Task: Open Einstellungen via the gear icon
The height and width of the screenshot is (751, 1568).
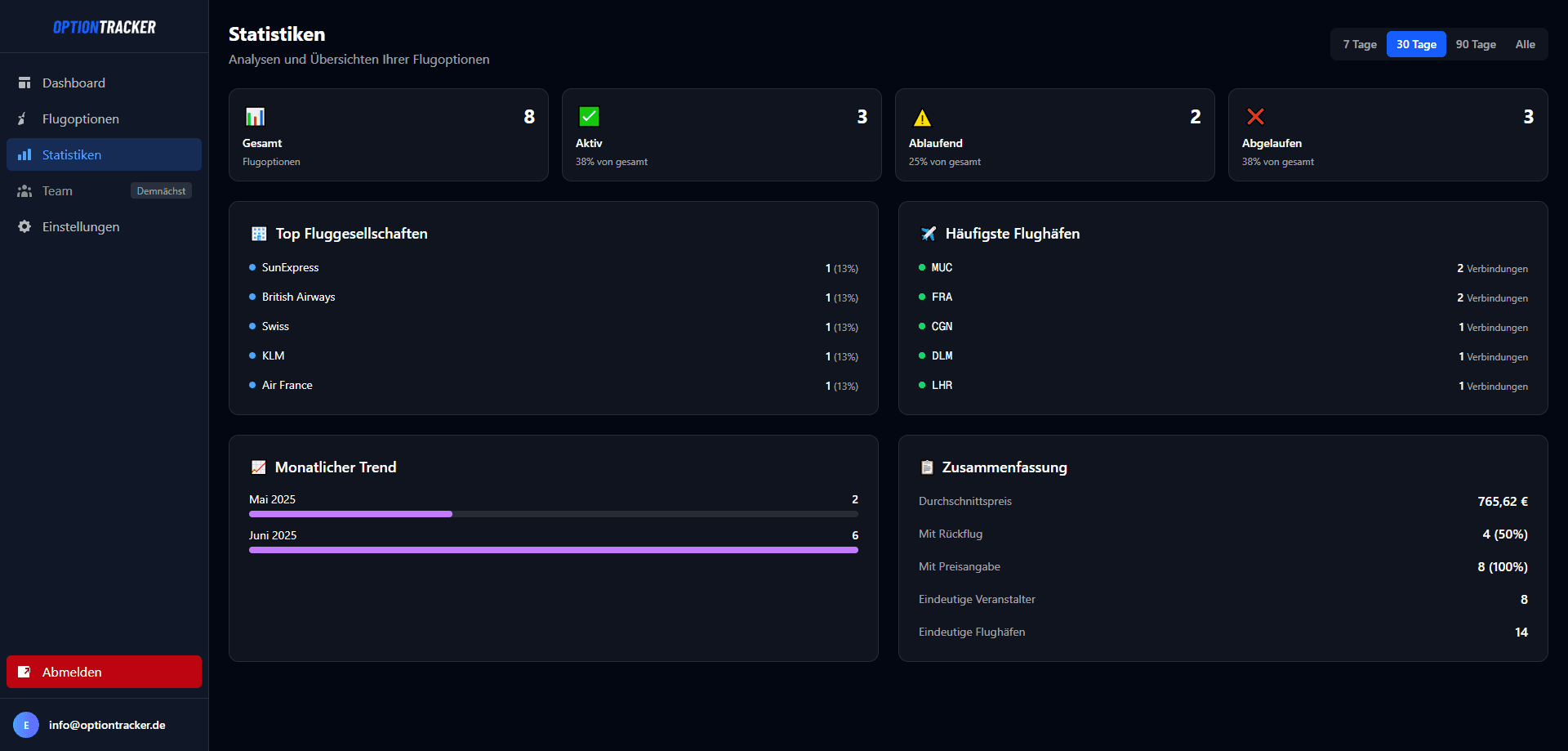Action: 24,226
